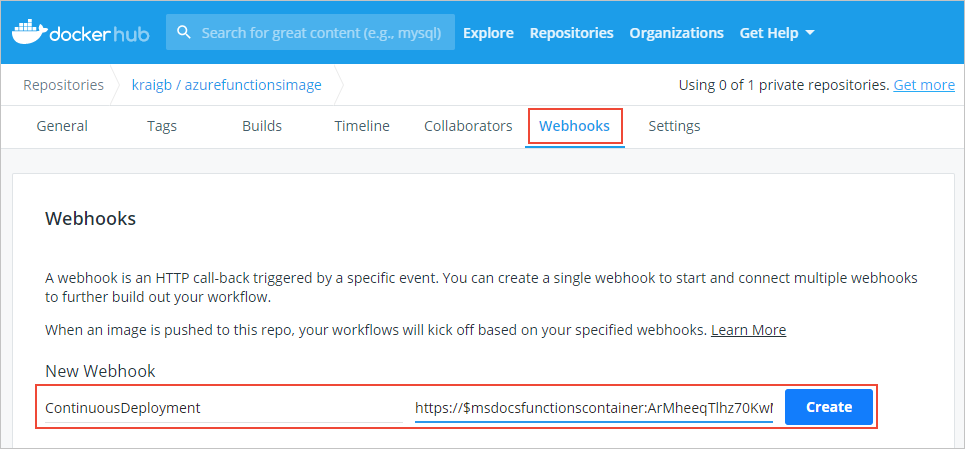Image resolution: width=965 pixels, height=449 pixels.
Task: Open the Collaborators tab
Action: coord(468,126)
